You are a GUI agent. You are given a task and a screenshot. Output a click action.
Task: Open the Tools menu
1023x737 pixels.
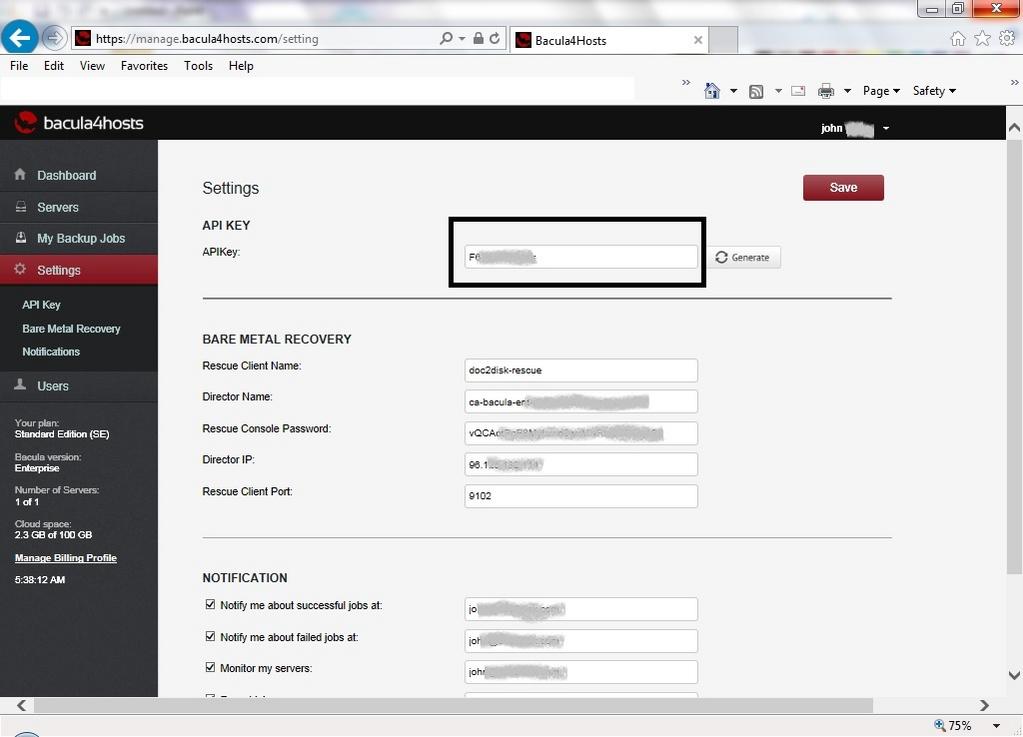click(x=198, y=66)
